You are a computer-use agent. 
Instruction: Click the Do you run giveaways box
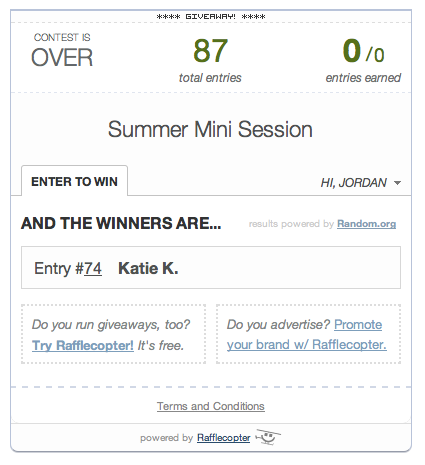click(x=113, y=334)
